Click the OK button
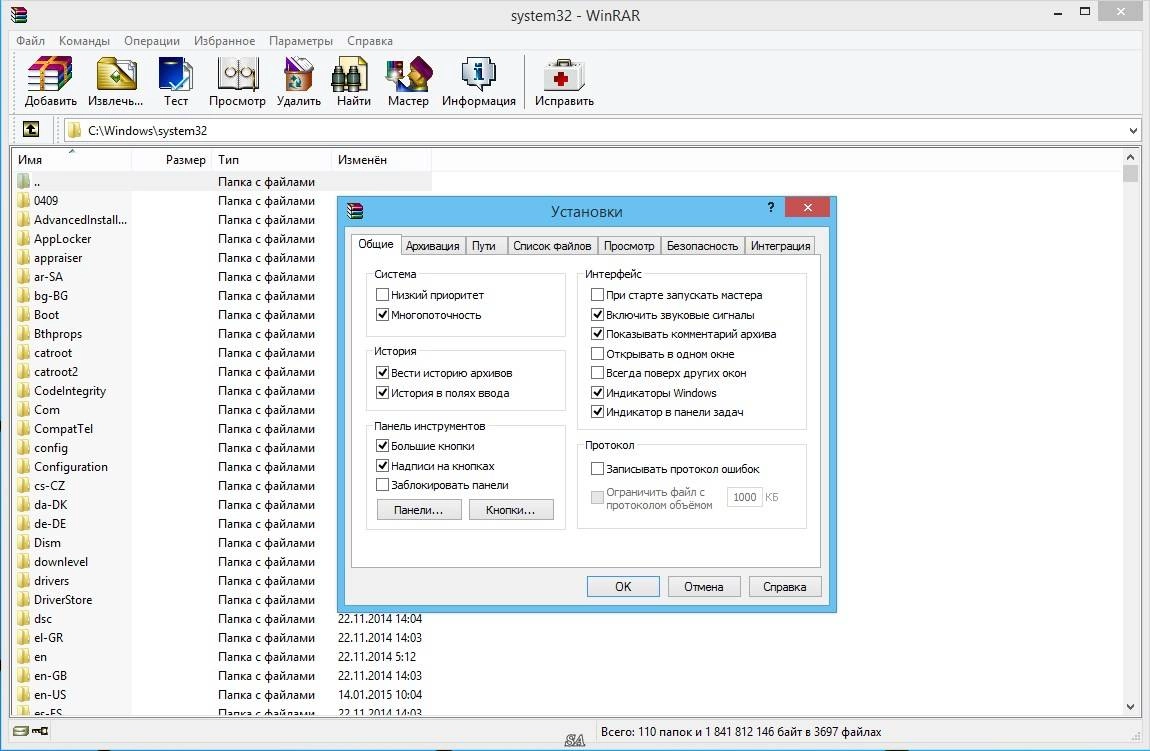 point(623,587)
